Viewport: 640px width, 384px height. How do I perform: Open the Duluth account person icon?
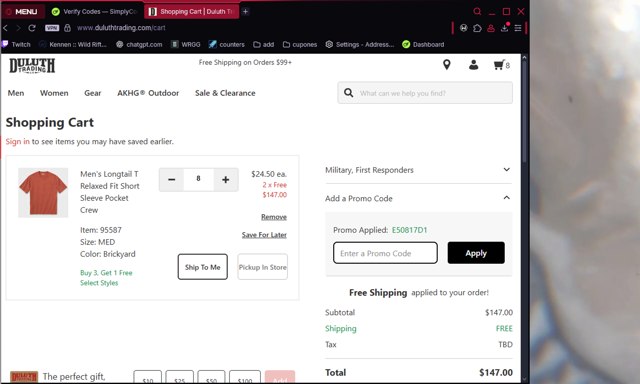coord(473,64)
